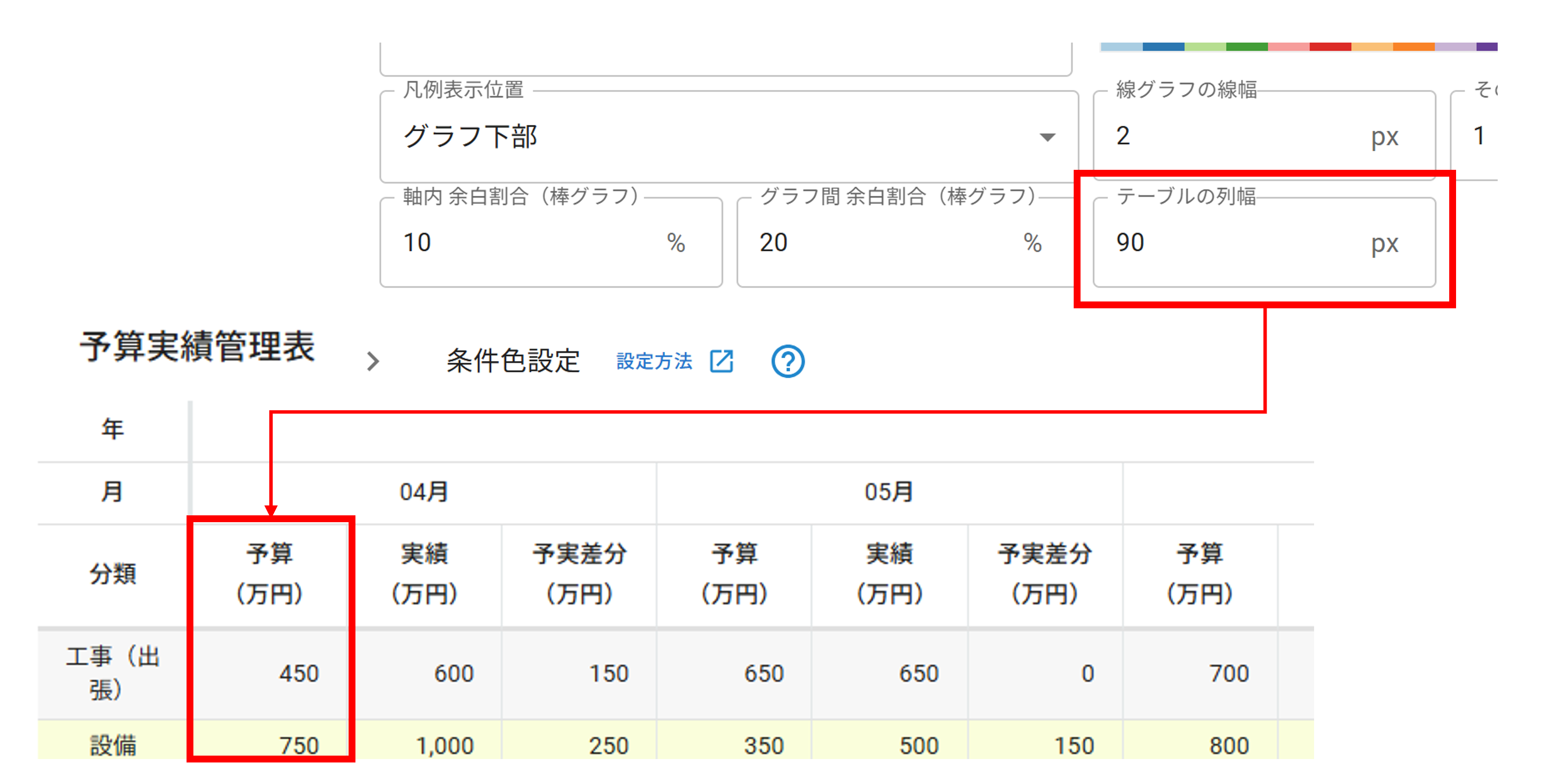Click the 条件色設定 label
This screenshot has width=1553, height=784.
513,360
